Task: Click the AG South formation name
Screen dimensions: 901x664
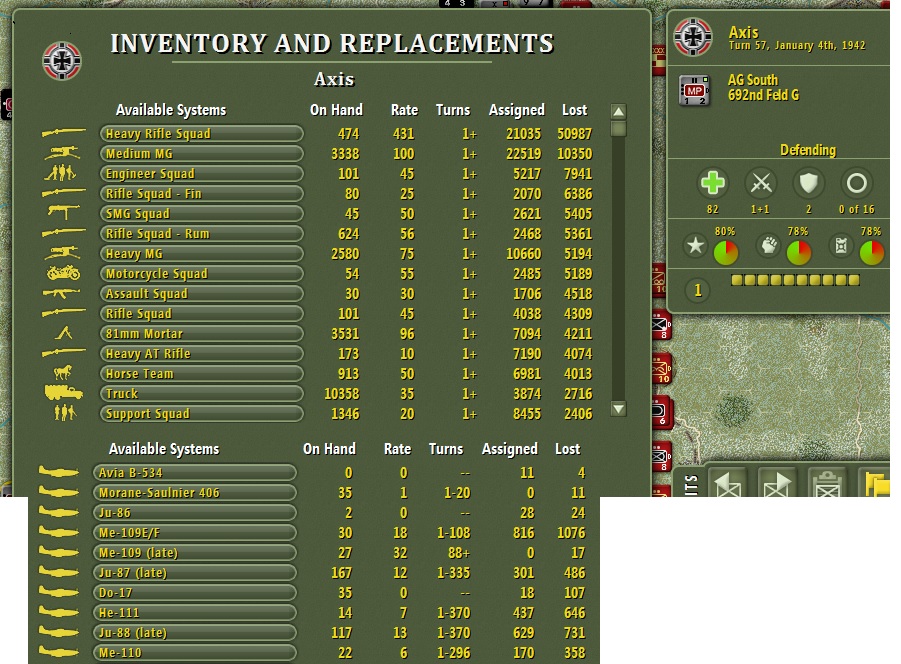Action: 753,80
